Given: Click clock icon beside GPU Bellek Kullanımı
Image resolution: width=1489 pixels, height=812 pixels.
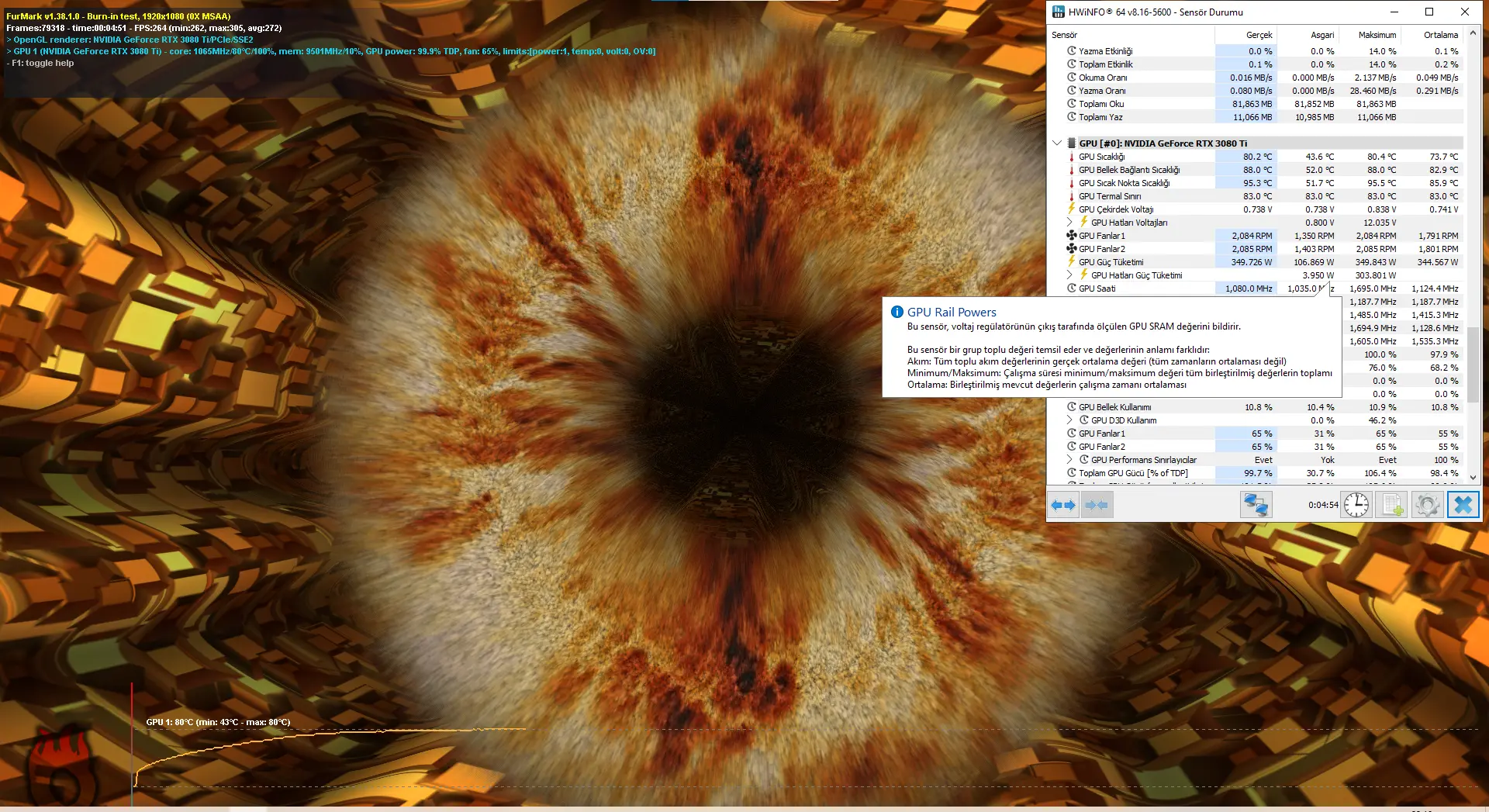Looking at the screenshot, I should click(1072, 406).
